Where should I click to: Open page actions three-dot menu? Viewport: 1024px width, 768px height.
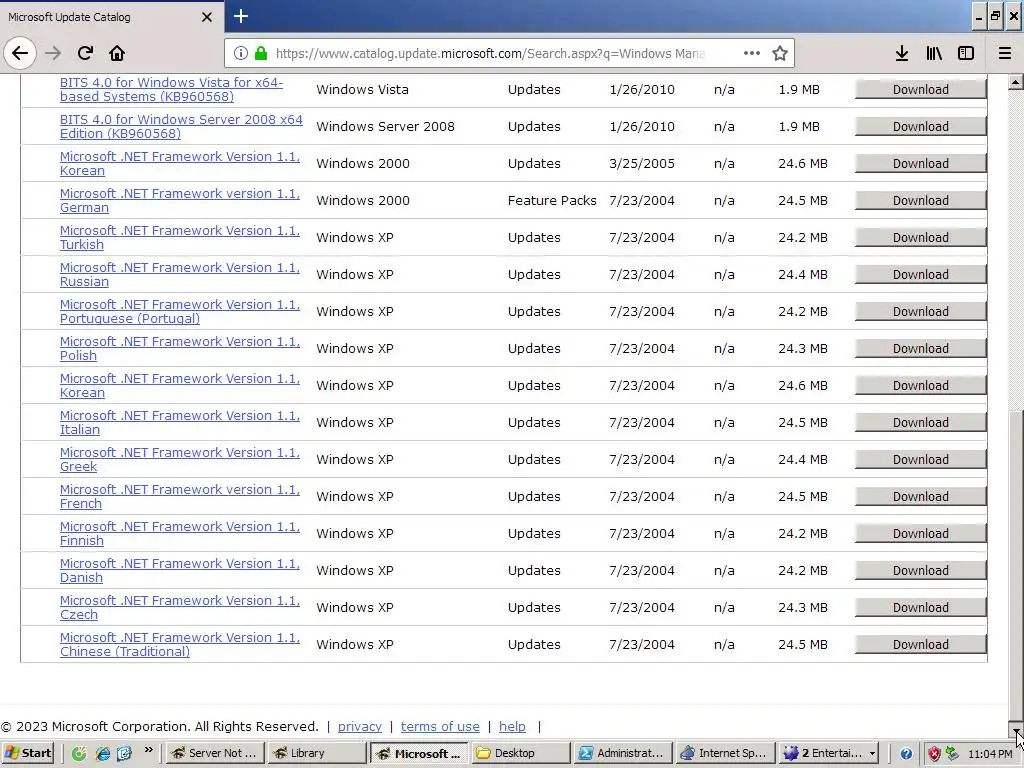pyautogui.click(x=752, y=53)
